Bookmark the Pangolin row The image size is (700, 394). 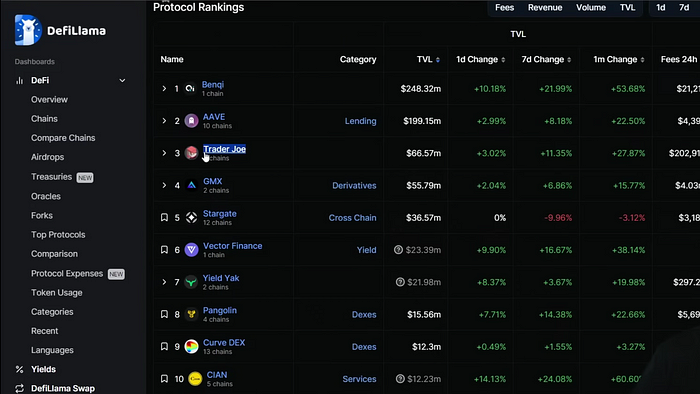coord(164,314)
